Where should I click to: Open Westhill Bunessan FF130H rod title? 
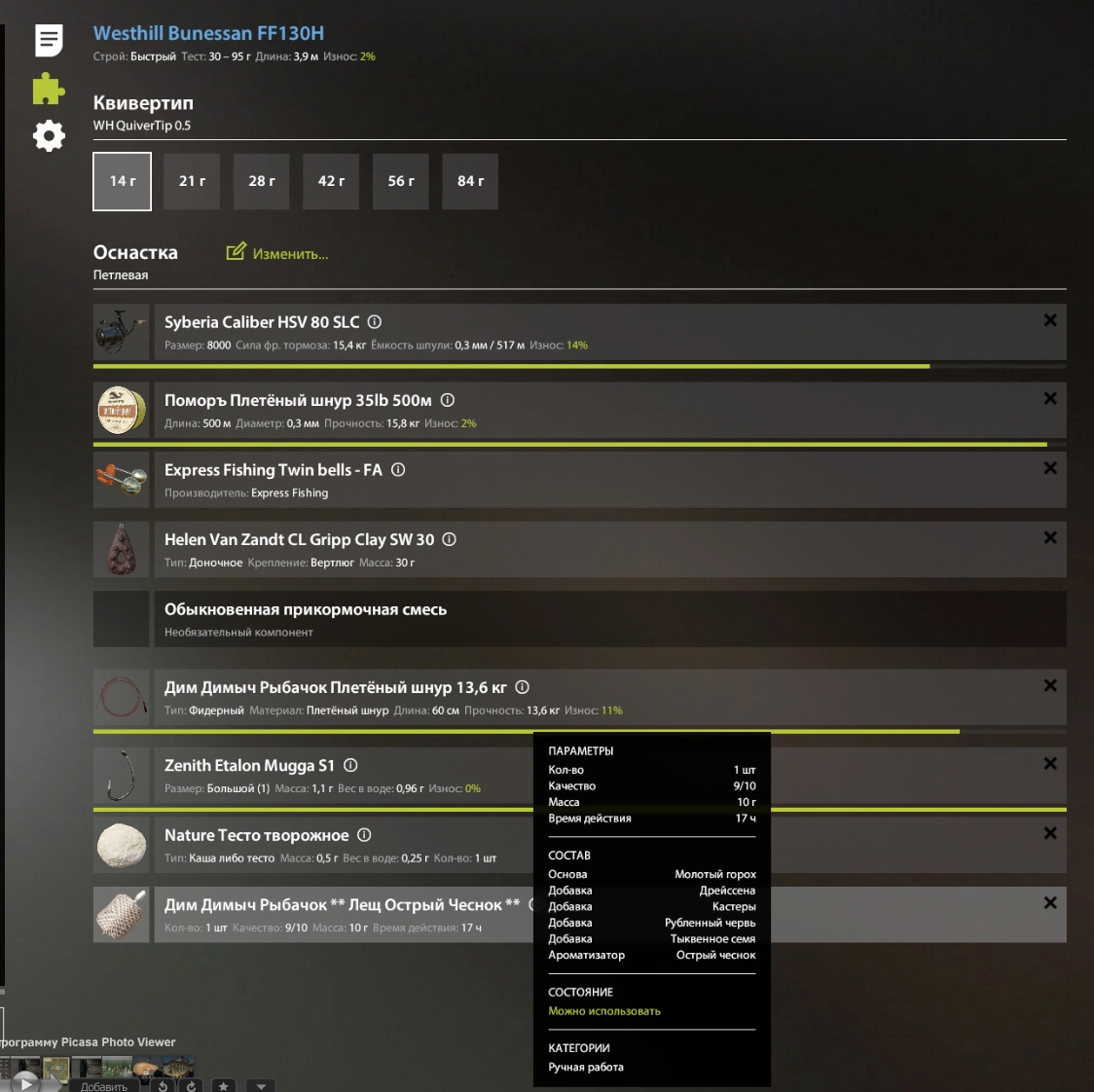(x=208, y=33)
